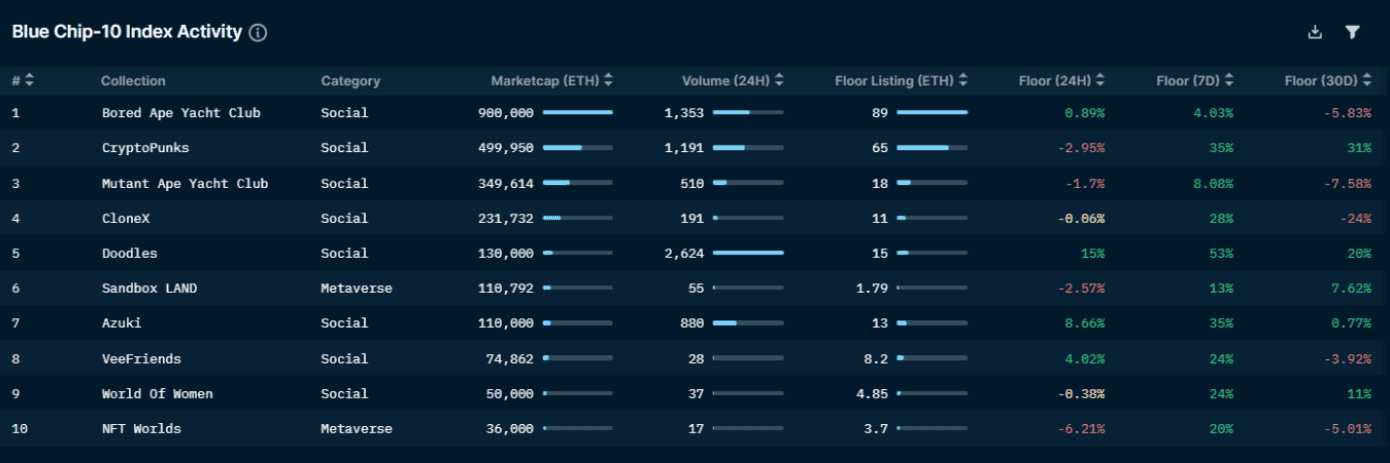1390x463 pixels.
Task: Click volume value 1,353
Action: (684, 113)
